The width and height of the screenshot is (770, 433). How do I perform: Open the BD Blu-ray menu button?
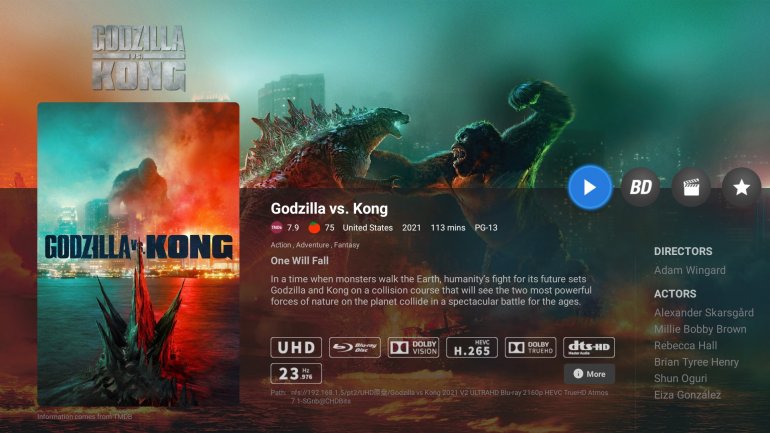641,187
